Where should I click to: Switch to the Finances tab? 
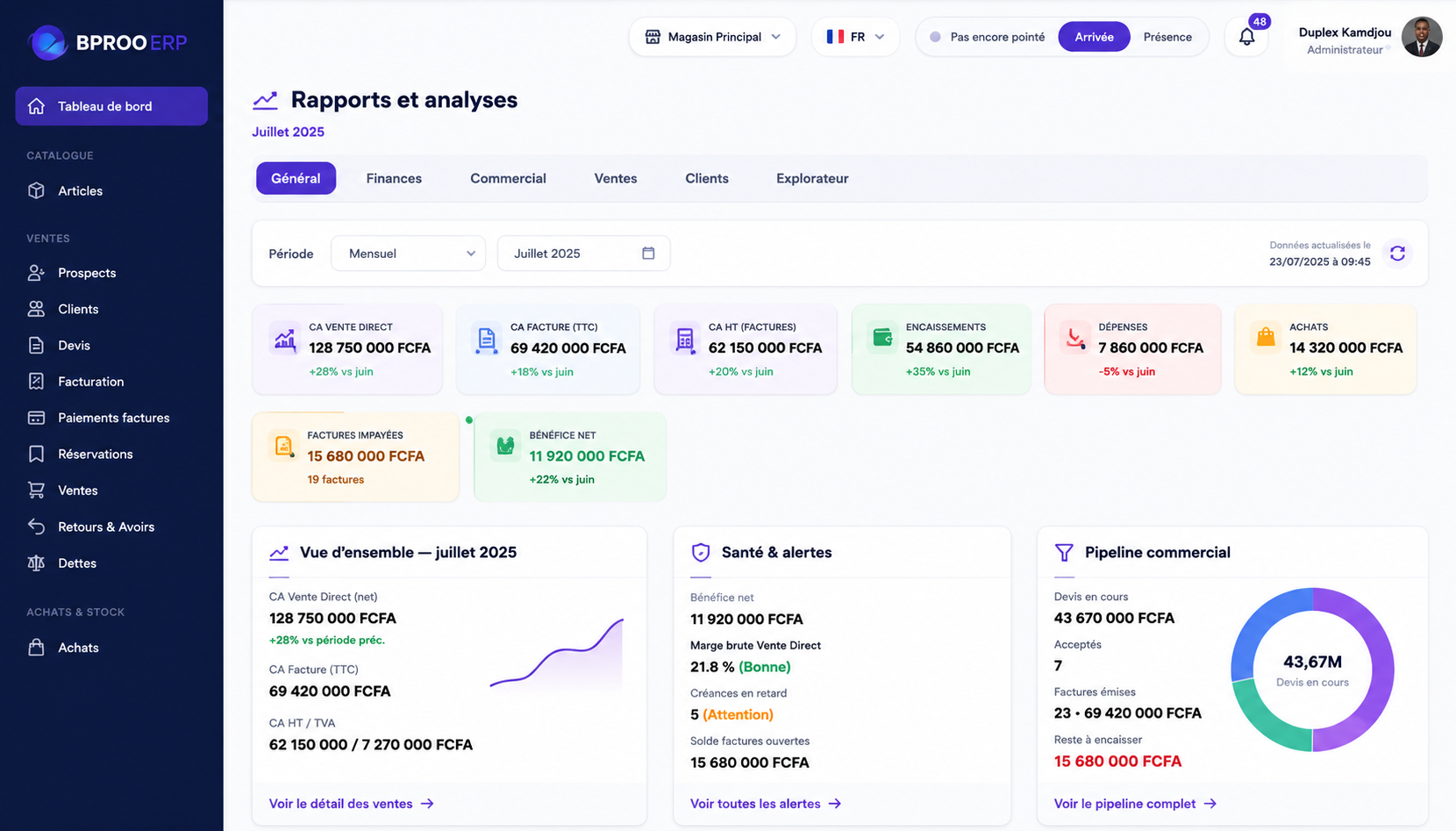394,178
